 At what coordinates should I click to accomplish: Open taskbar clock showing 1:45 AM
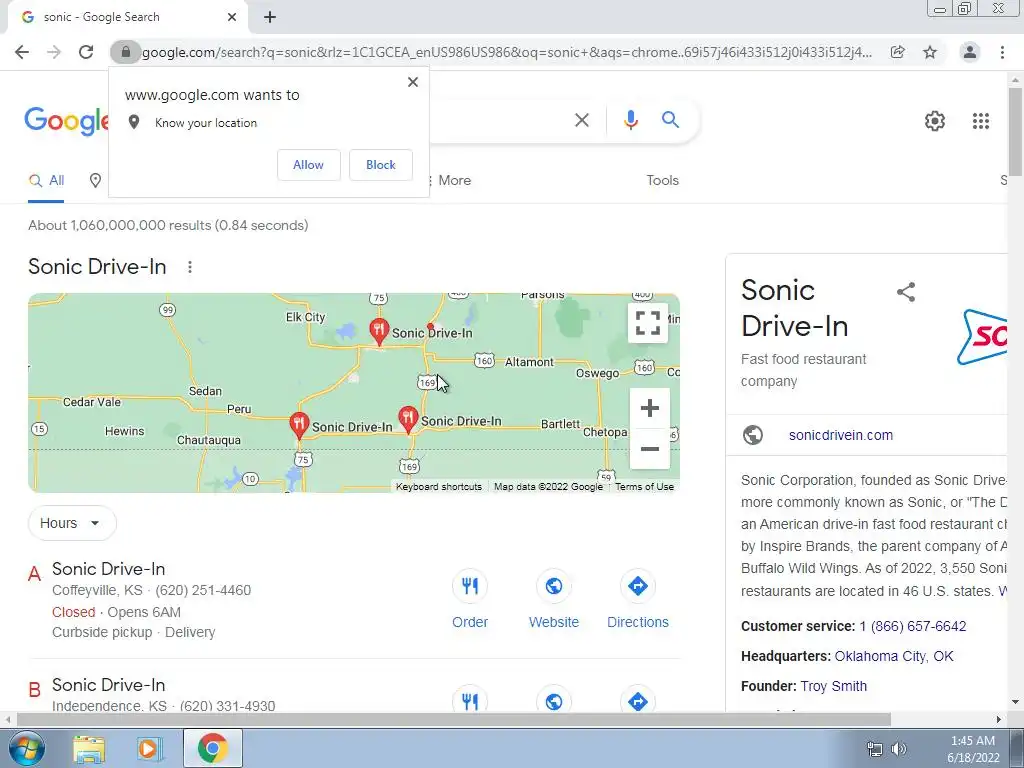pyautogui.click(x=973, y=749)
